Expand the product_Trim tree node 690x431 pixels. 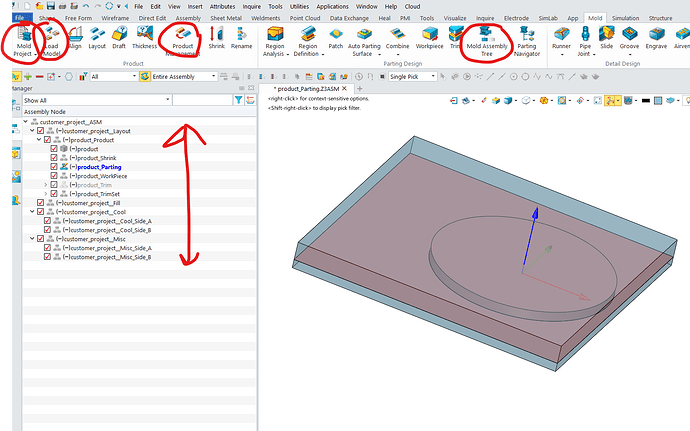45,185
